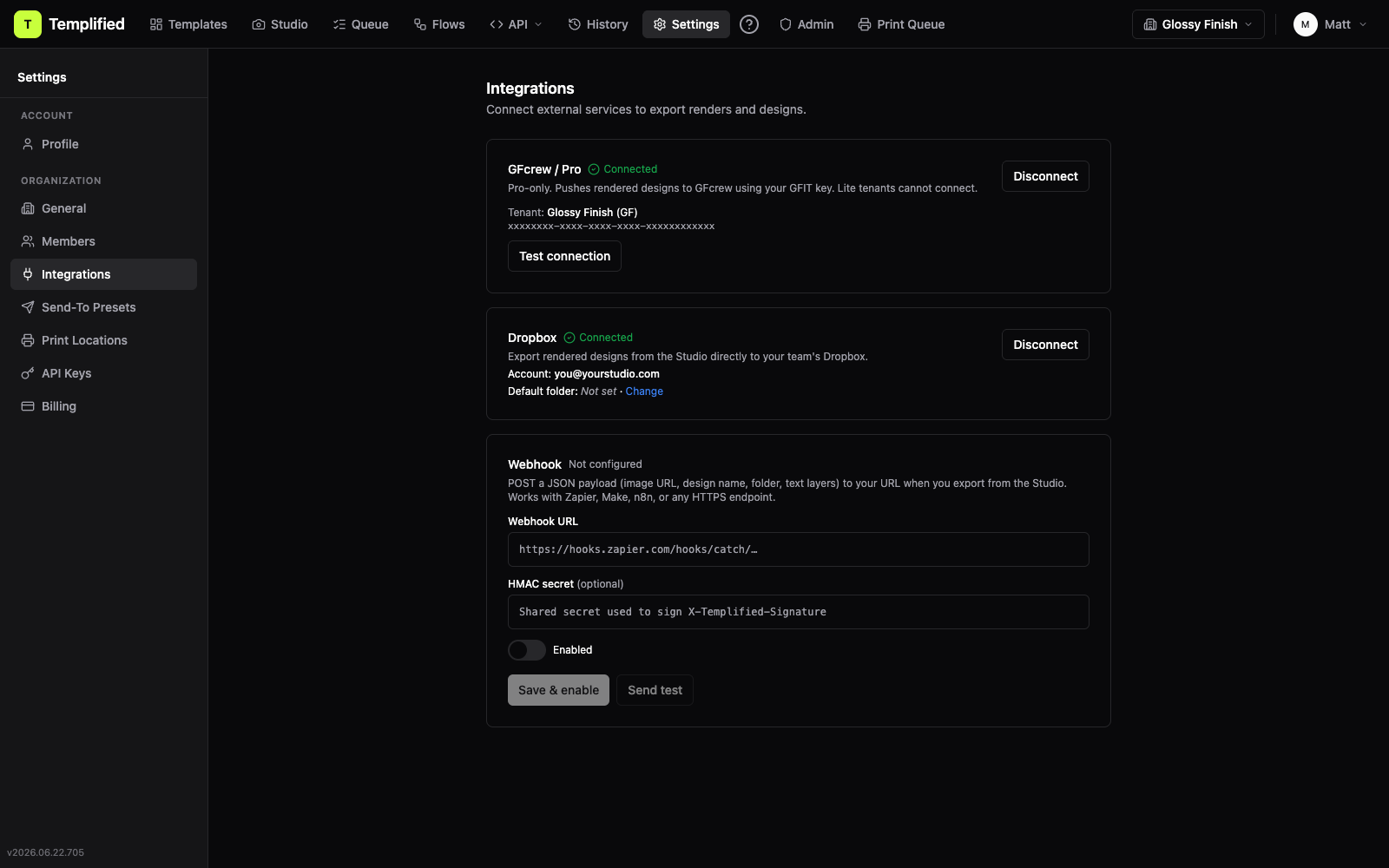This screenshot has height=868, width=1389.
Task: Select Billing in settings sidebar
Action: pos(103,406)
